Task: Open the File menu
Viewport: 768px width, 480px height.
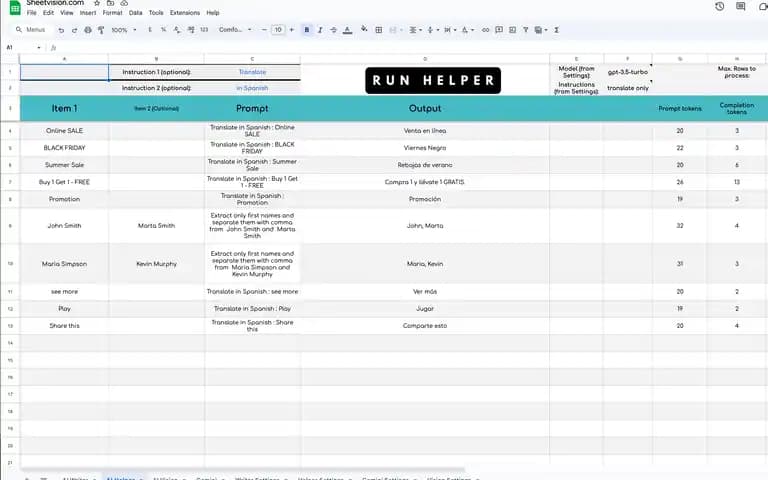Action: pos(31,13)
